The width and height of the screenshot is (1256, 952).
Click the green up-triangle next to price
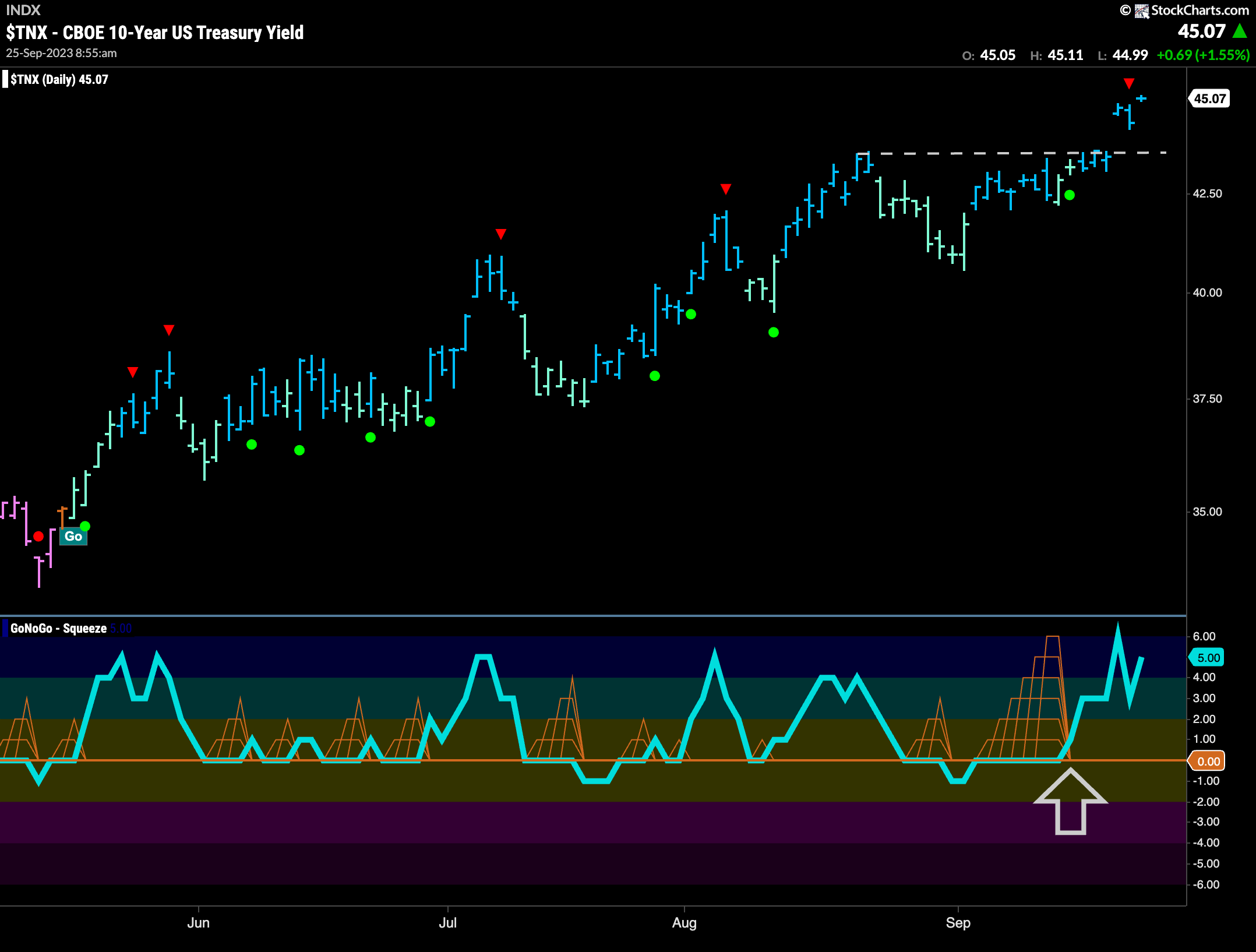[1240, 31]
